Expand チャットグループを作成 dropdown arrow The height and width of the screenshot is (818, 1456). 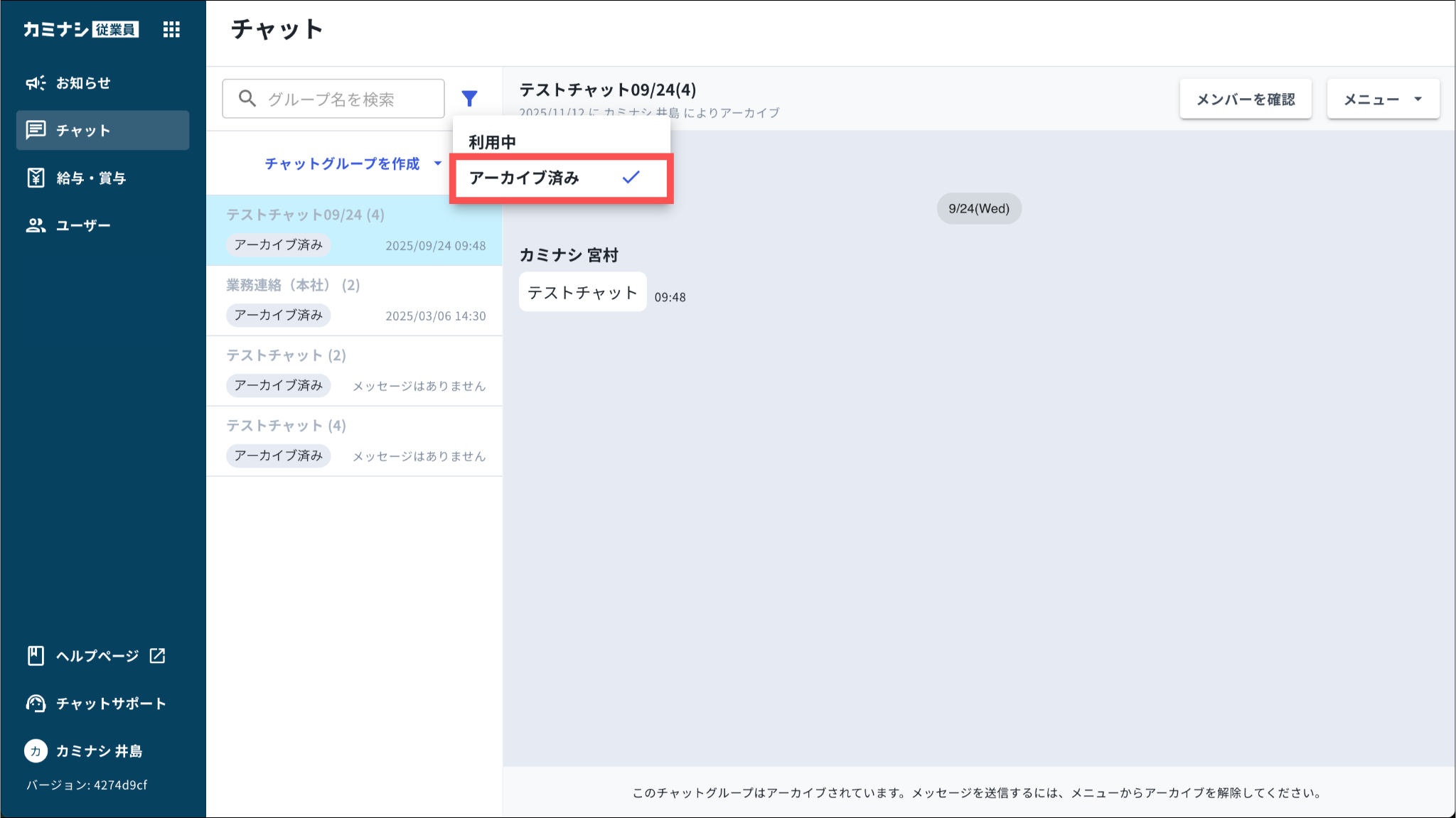pos(438,163)
